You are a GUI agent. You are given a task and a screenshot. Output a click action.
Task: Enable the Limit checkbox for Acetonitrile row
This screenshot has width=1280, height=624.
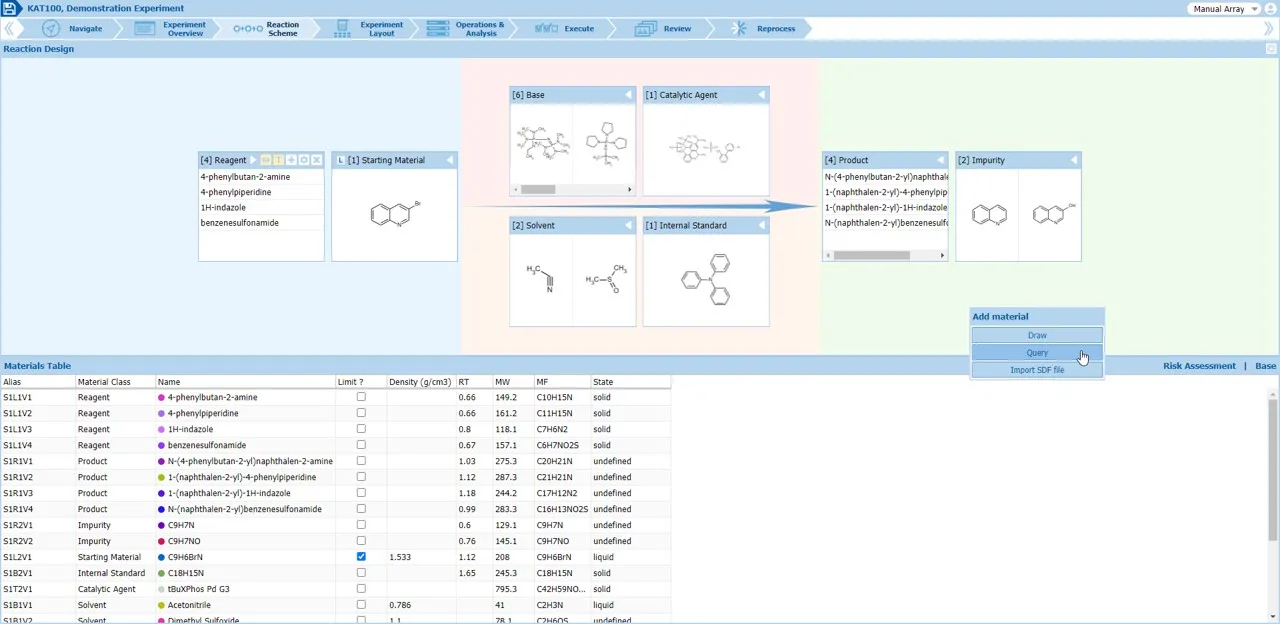pyautogui.click(x=361, y=605)
